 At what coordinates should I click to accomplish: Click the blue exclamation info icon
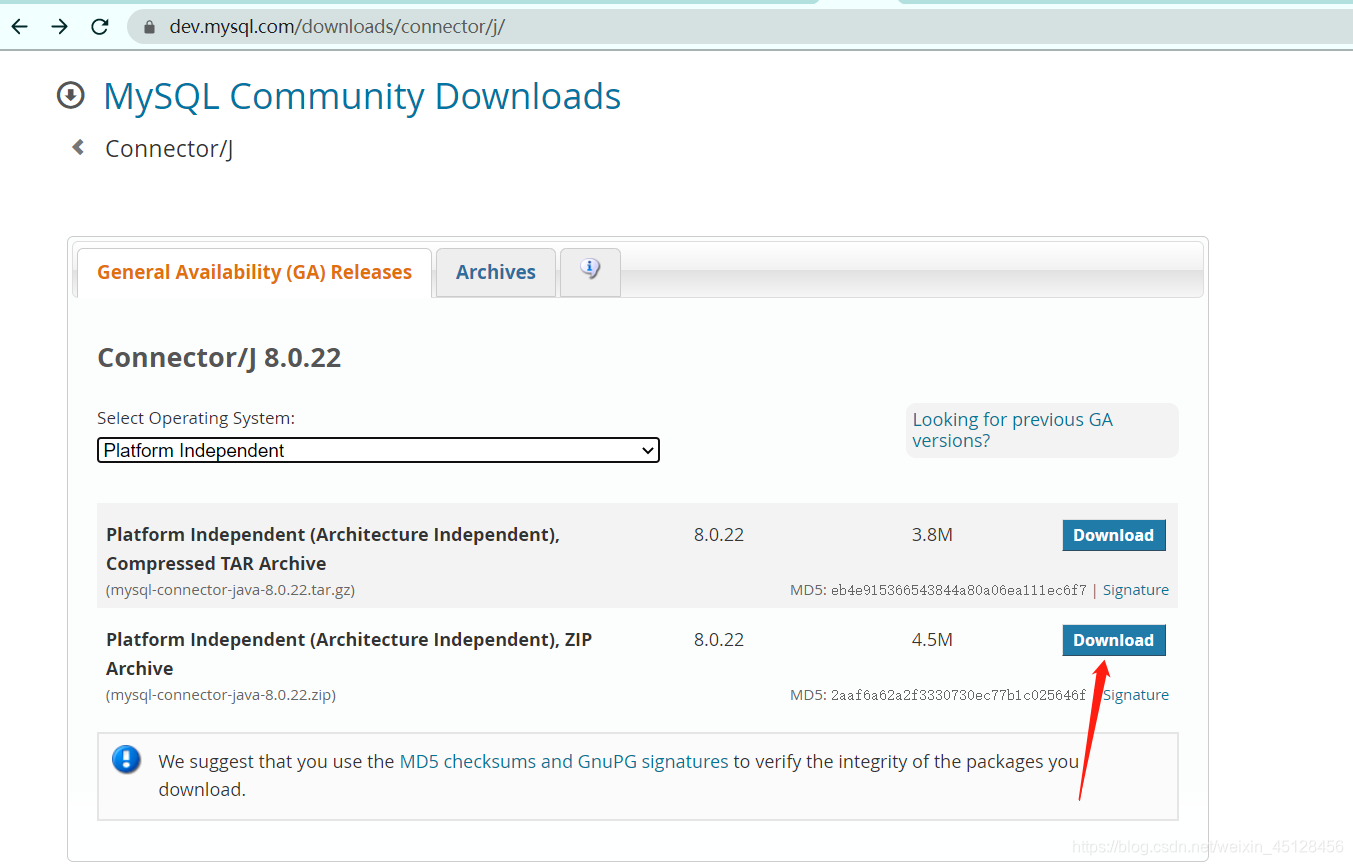(x=126, y=759)
